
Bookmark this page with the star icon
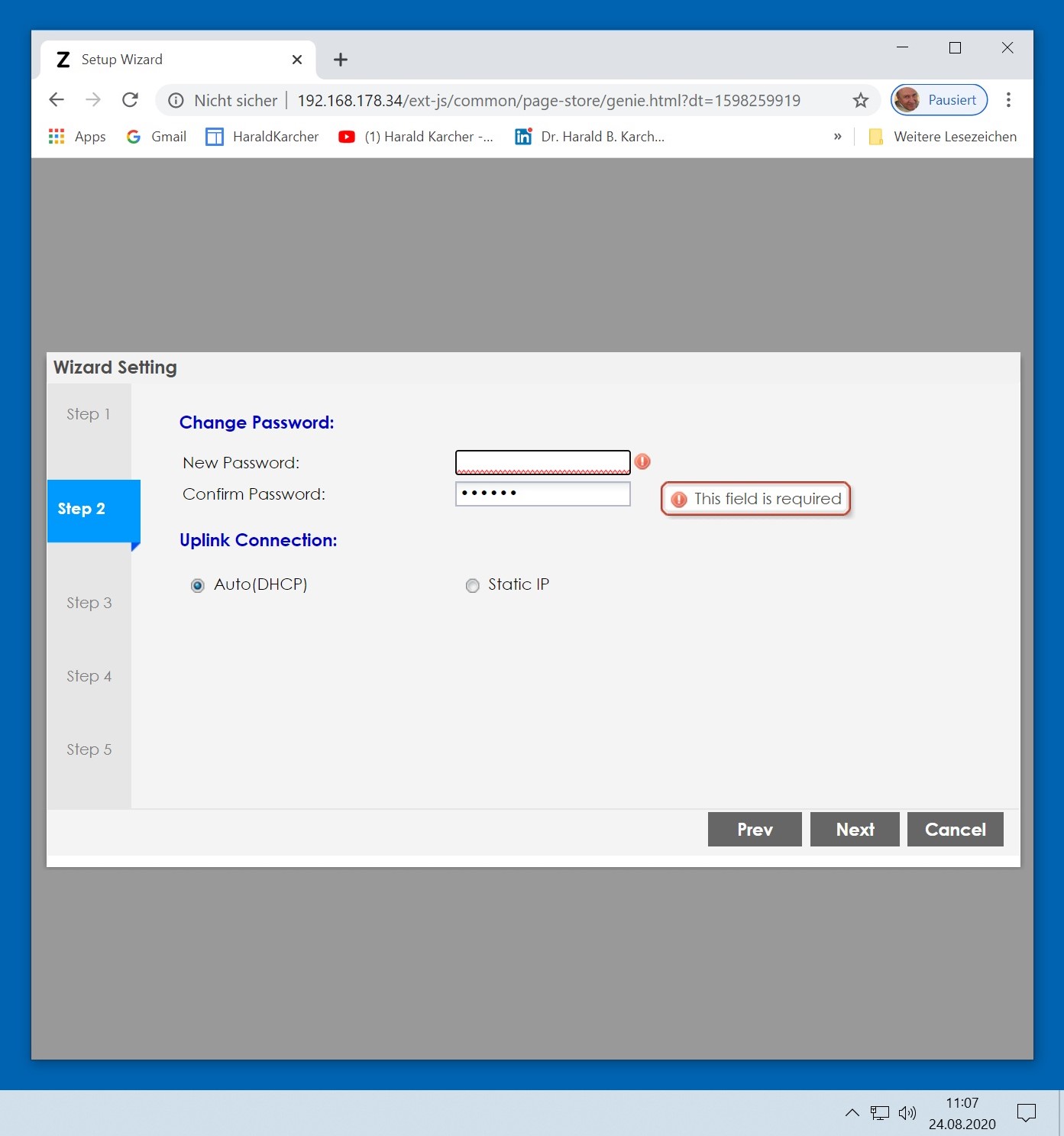pos(861,100)
